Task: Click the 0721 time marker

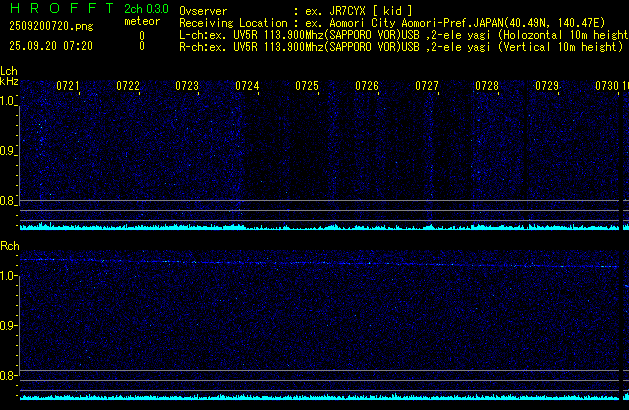Action: [x=68, y=87]
